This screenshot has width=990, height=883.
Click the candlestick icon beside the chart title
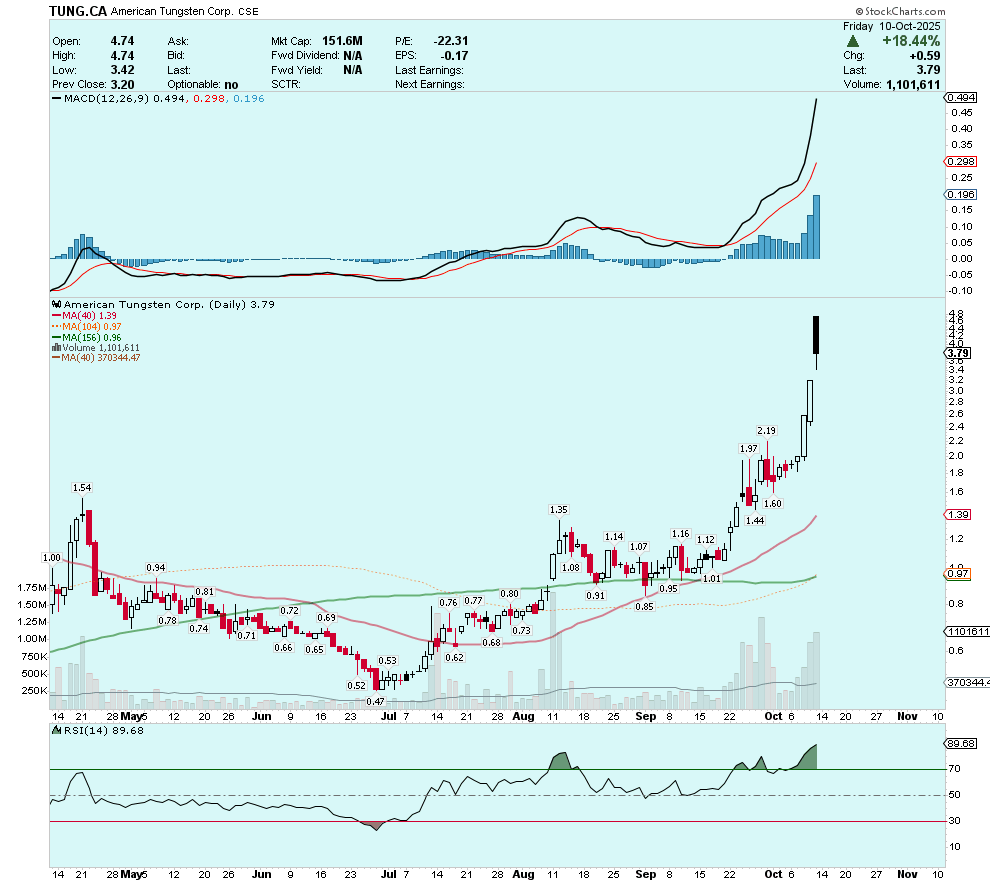[x=57, y=304]
